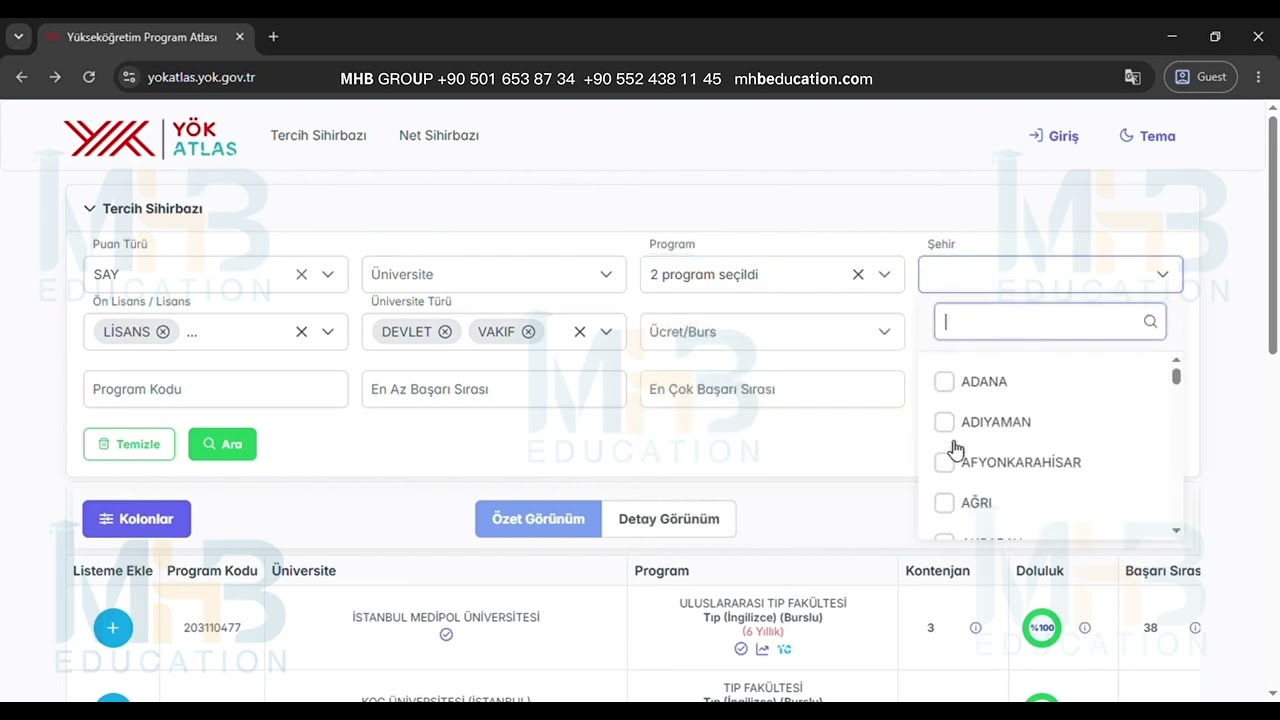Click program code 203110477
The width and height of the screenshot is (1280, 720).
pos(212,628)
